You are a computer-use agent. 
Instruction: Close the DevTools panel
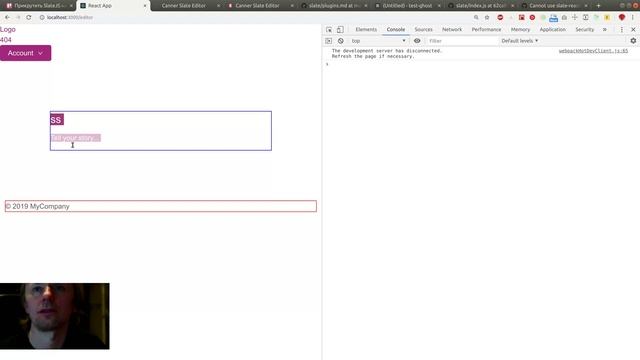[x=633, y=30]
